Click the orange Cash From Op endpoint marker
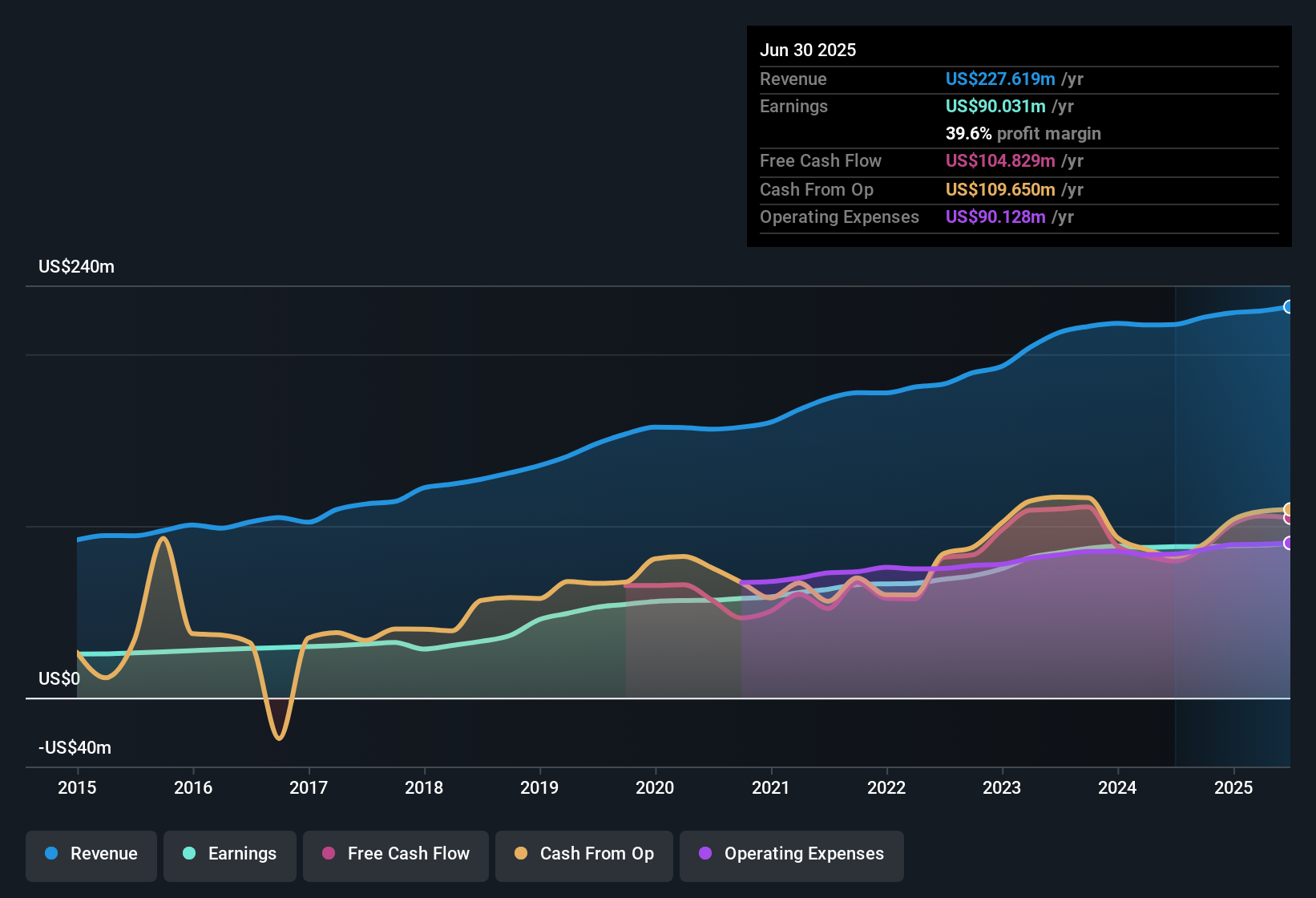Screen dimensions: 1316x898 [x=1288, y=509]
